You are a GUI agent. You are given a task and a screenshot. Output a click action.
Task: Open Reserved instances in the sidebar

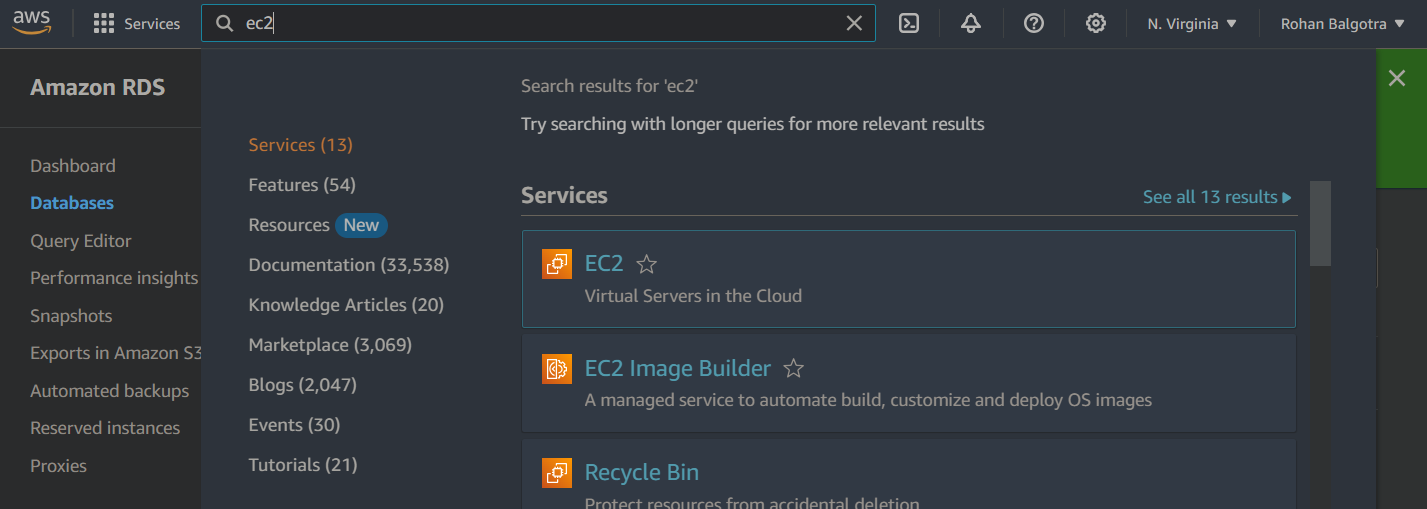coord(105,428)
